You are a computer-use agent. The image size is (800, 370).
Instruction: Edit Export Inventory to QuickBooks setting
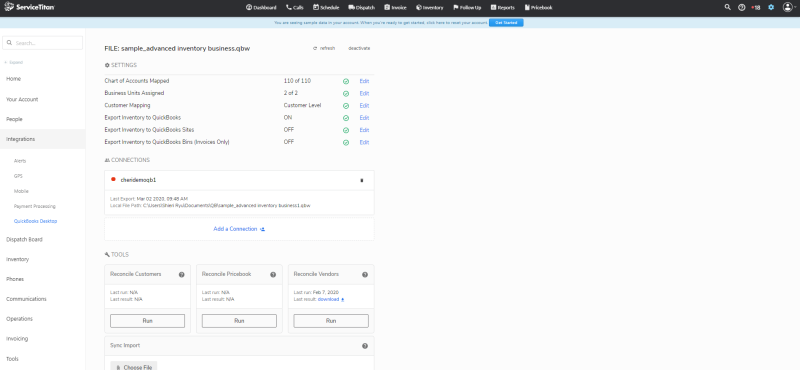point(364,118)
